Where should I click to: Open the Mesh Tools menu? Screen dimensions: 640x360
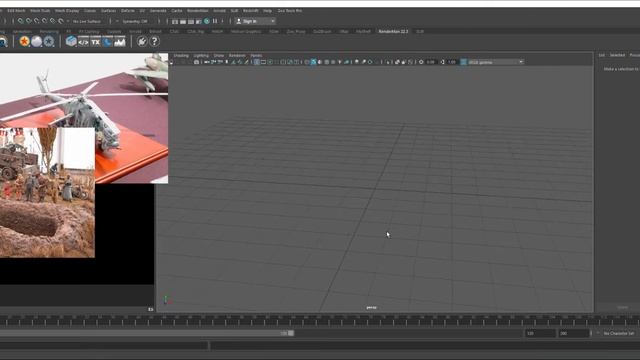(40, 11)
